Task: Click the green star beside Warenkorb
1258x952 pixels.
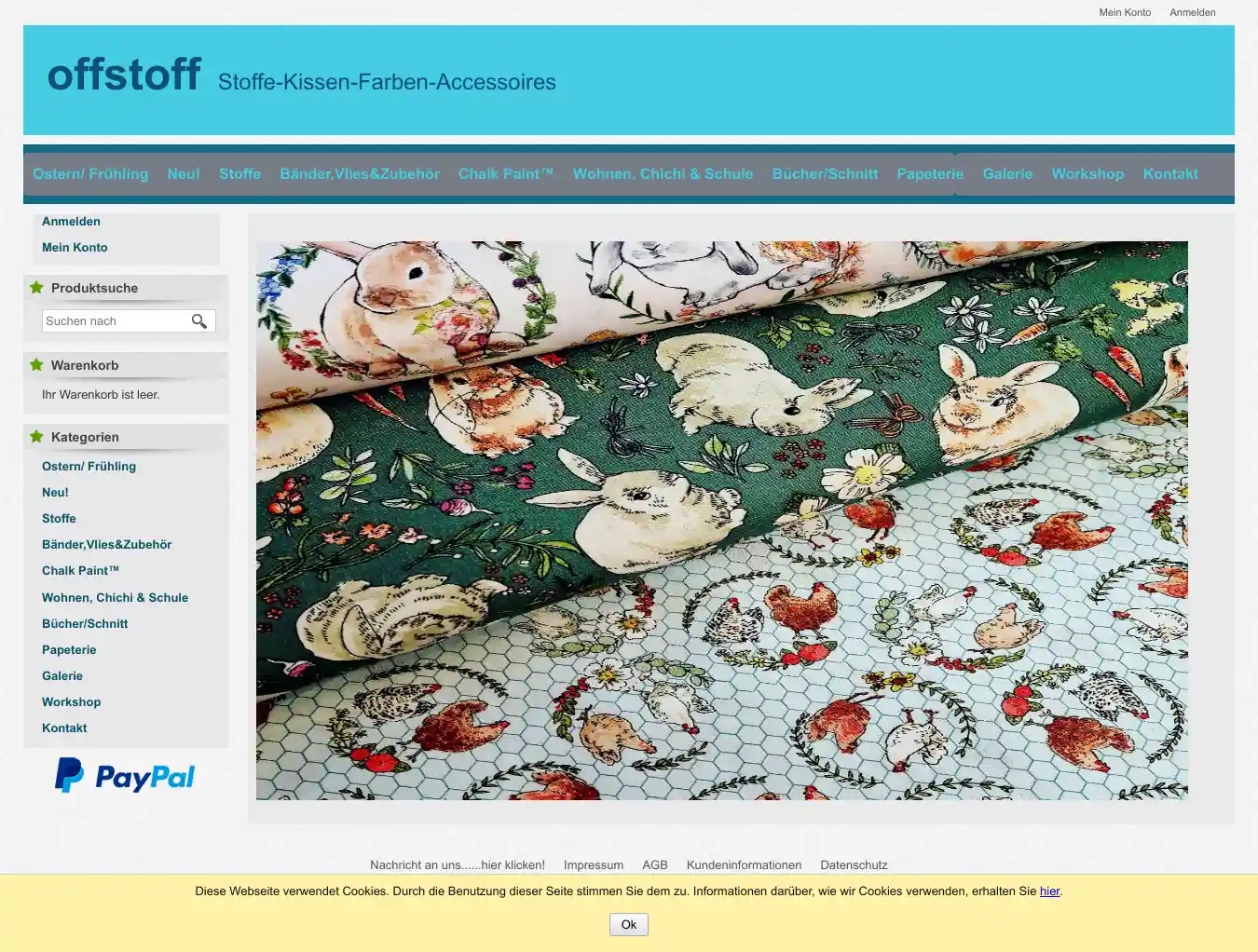Action: 36,365
